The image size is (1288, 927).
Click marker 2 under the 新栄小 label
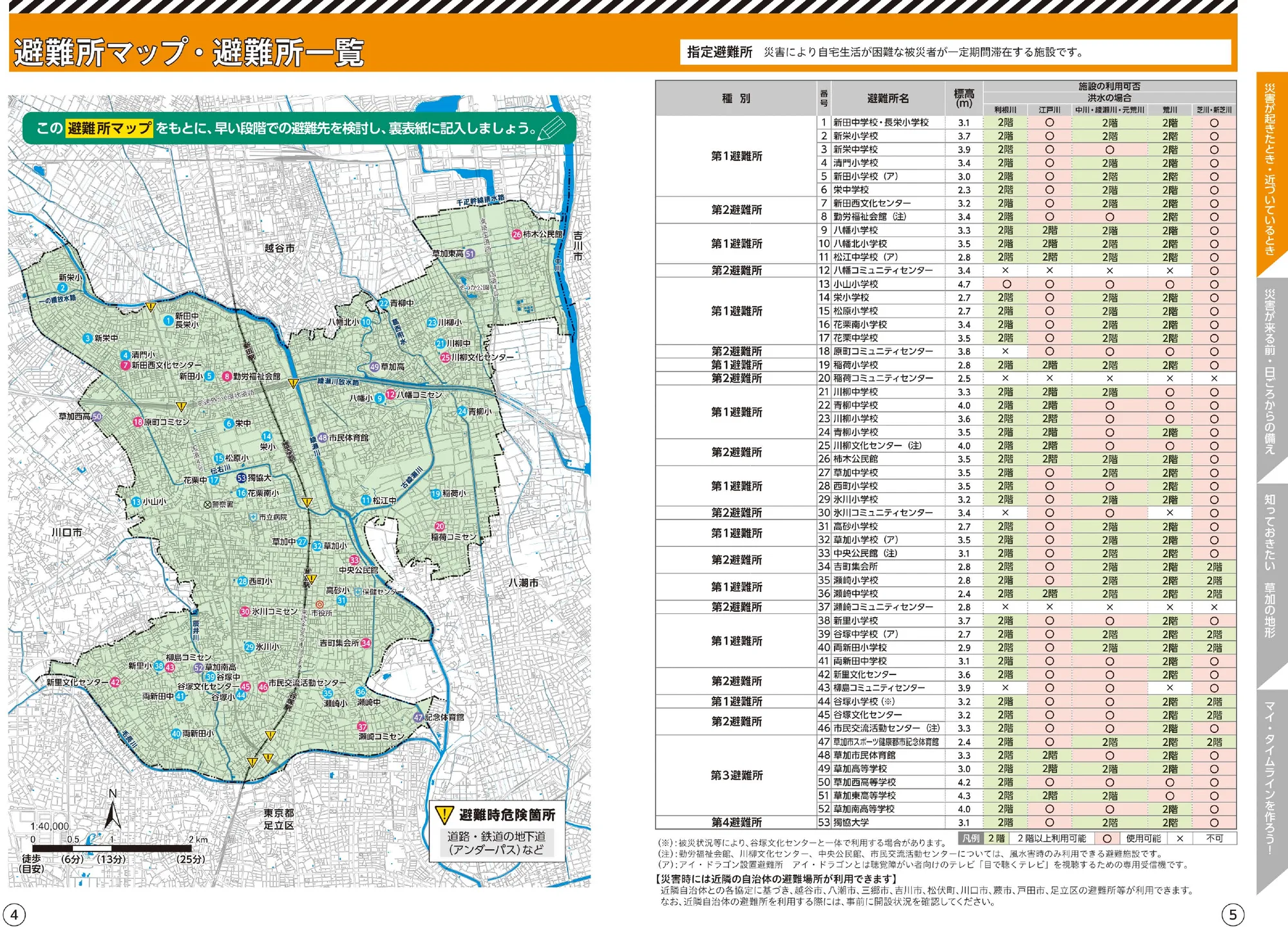tap(62, 288)
